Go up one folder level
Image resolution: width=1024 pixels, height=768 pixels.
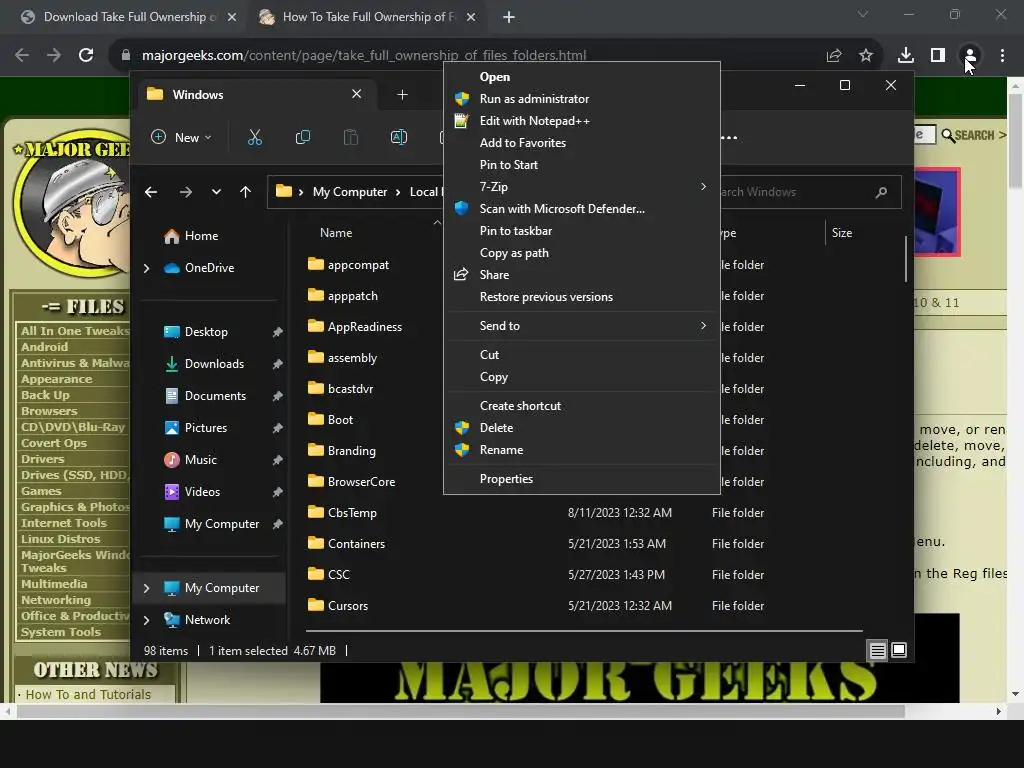[x=245, y=192]
